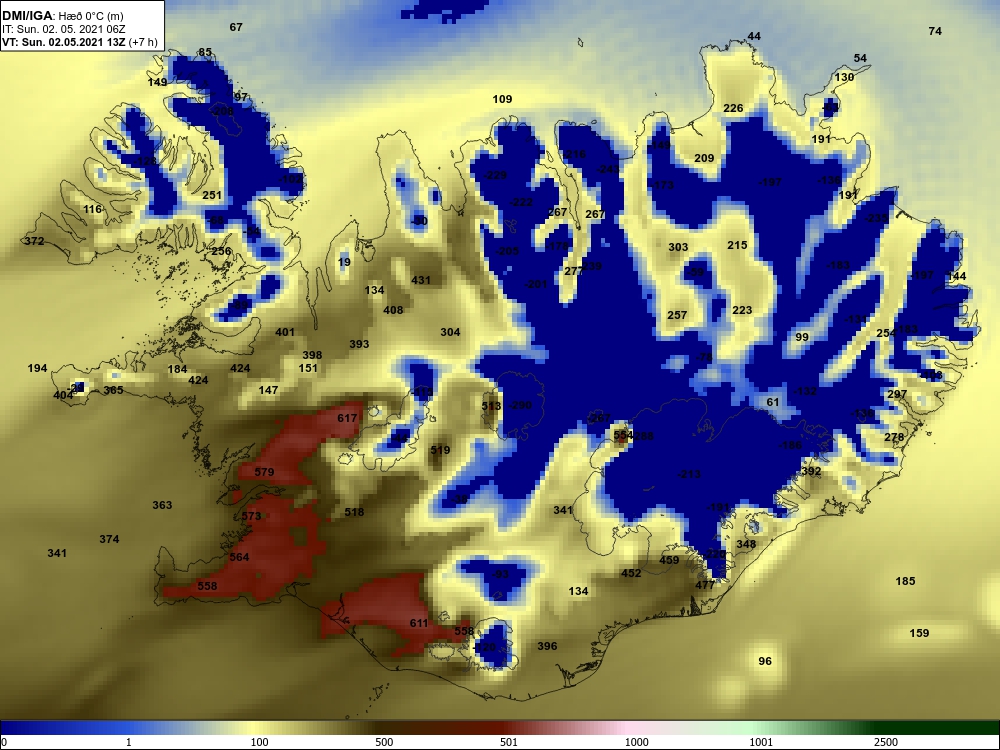Click the map value 303
Screen dimensions: 1000x750
coord(678,247)
